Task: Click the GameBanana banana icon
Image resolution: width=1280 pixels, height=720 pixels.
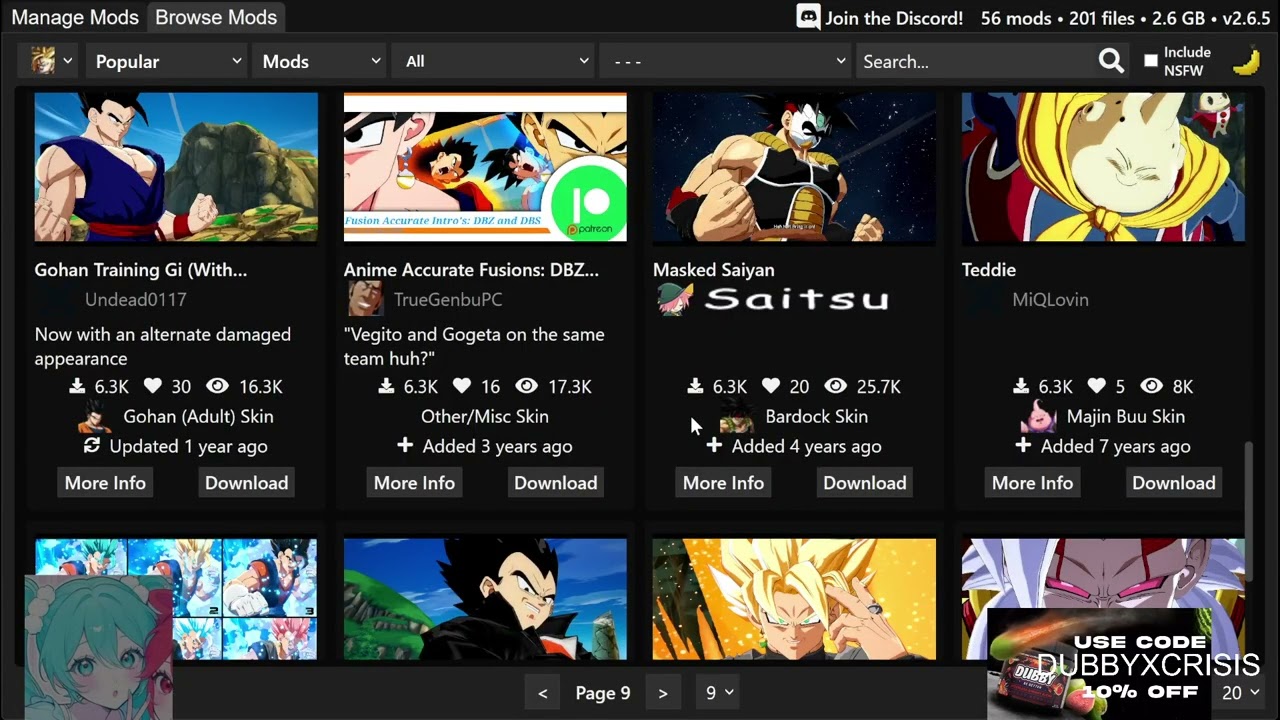Action: pos(1245,62)
